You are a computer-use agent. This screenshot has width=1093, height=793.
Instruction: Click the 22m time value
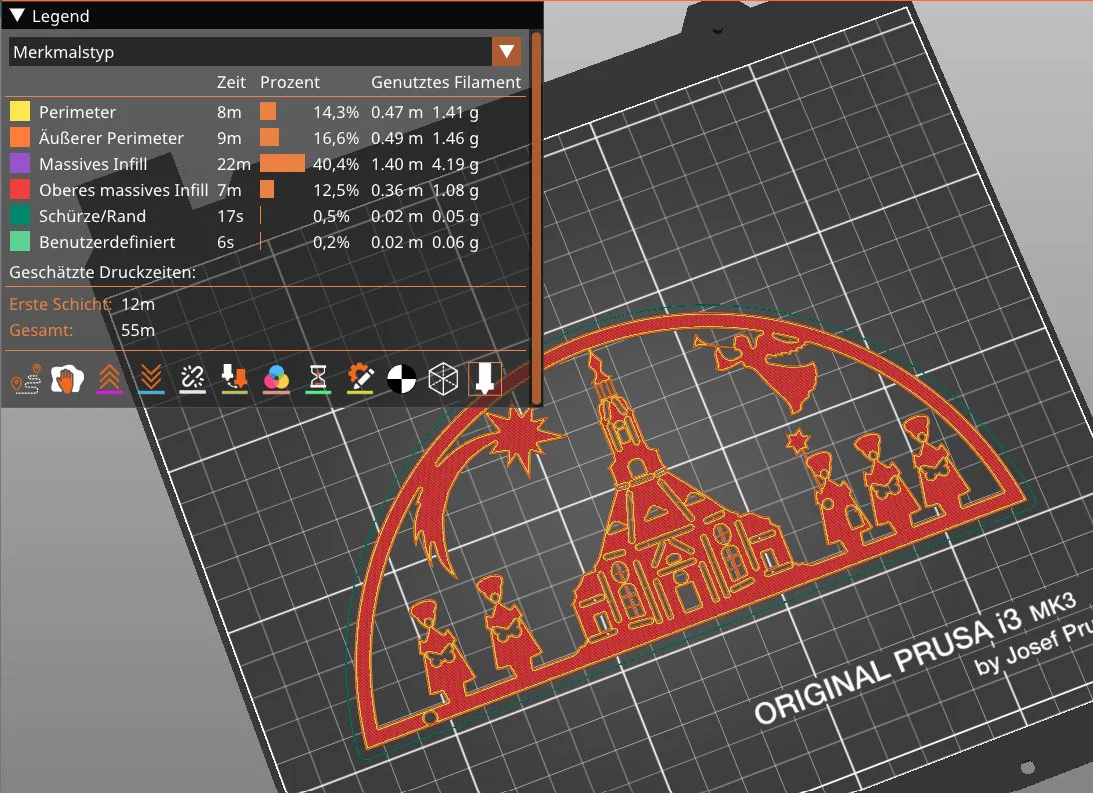point(234,164)
